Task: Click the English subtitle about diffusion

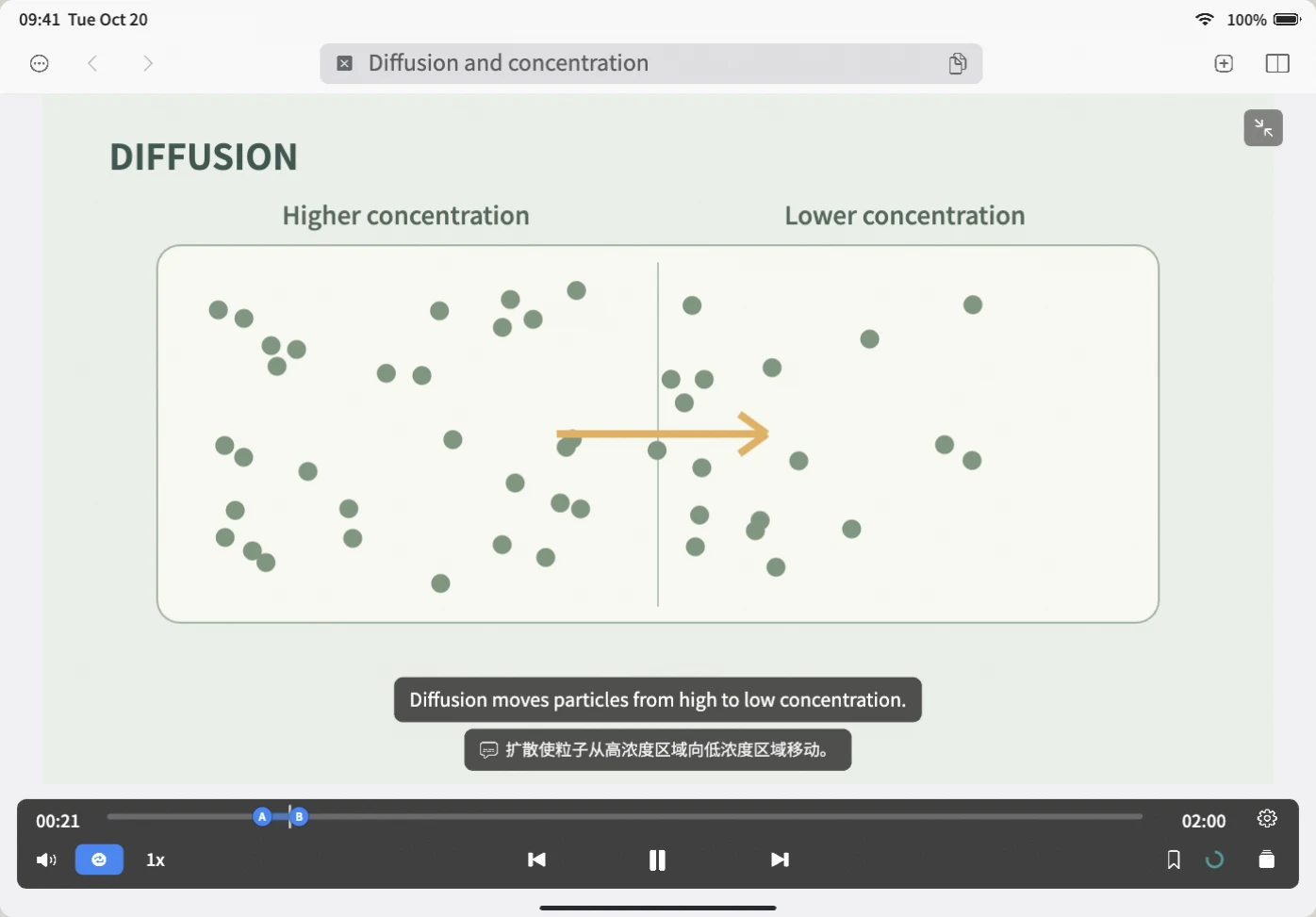Action: click(x=657, y=699)
